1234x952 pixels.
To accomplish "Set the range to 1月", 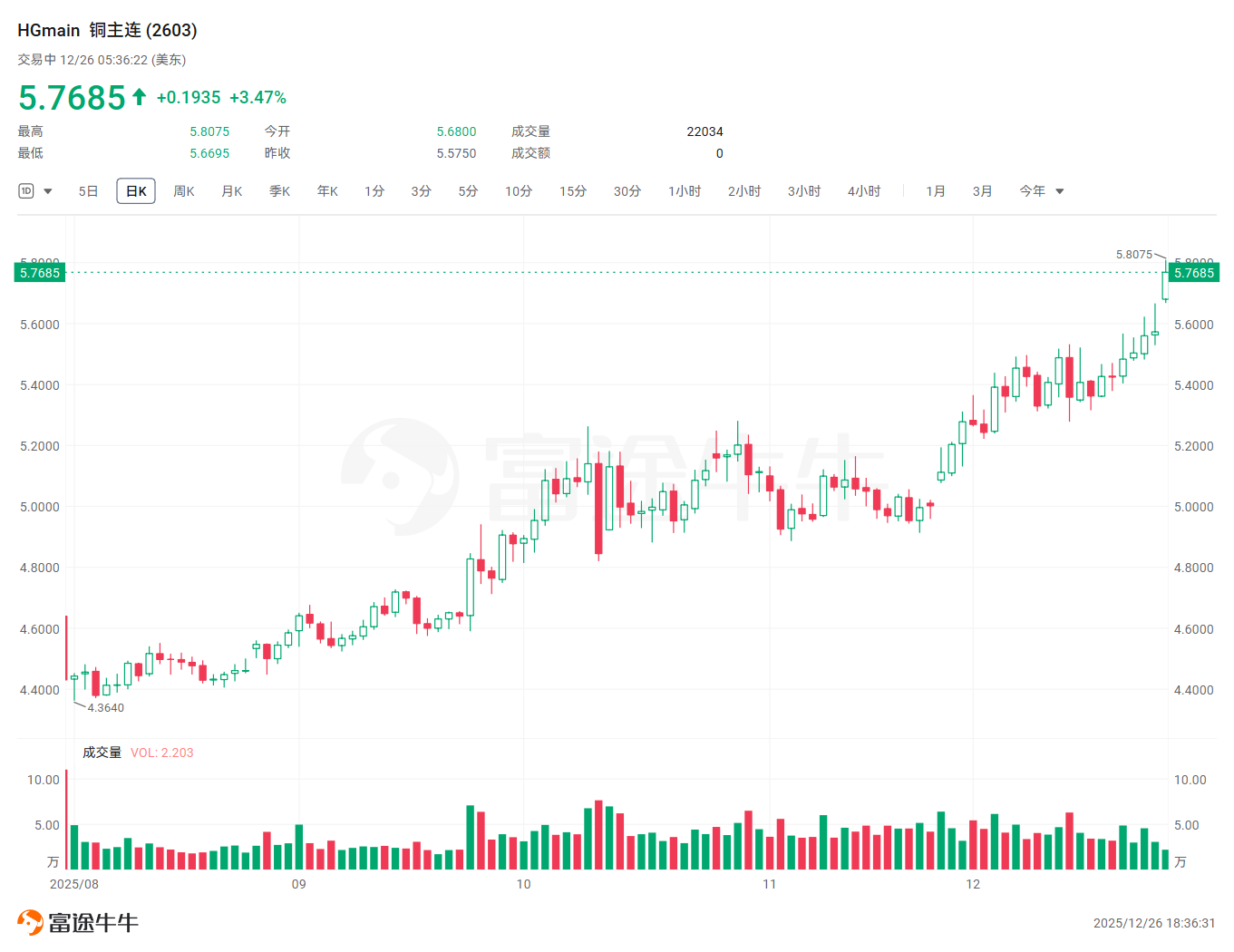I will 936,191.
